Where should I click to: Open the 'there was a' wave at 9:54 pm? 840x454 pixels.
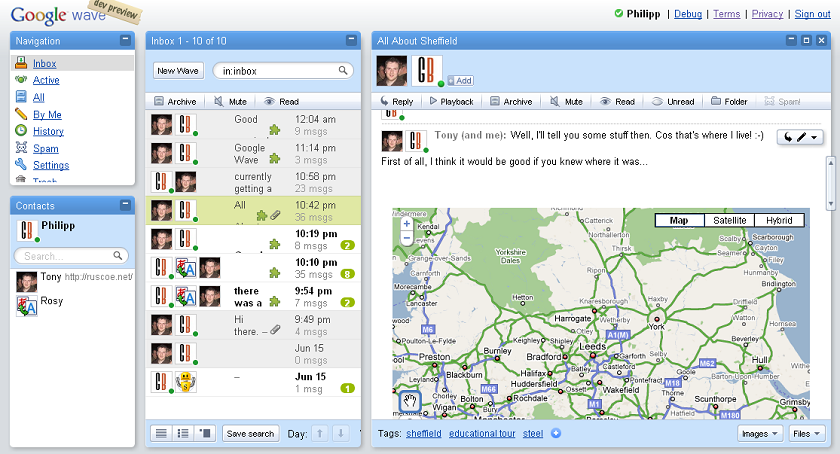(253, 296)
